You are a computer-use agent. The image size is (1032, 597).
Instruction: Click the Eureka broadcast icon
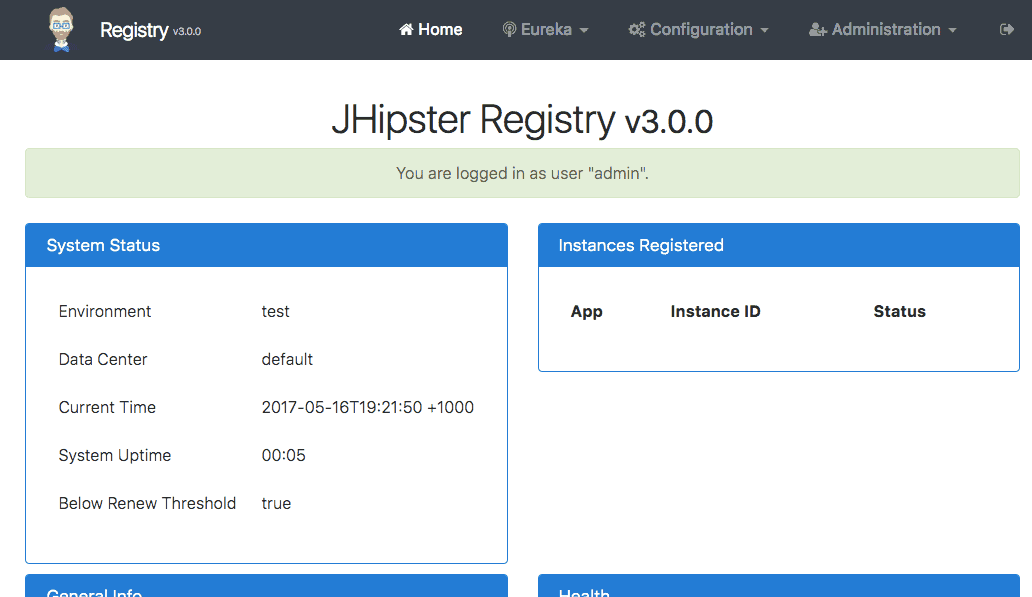tap(509, 30)
